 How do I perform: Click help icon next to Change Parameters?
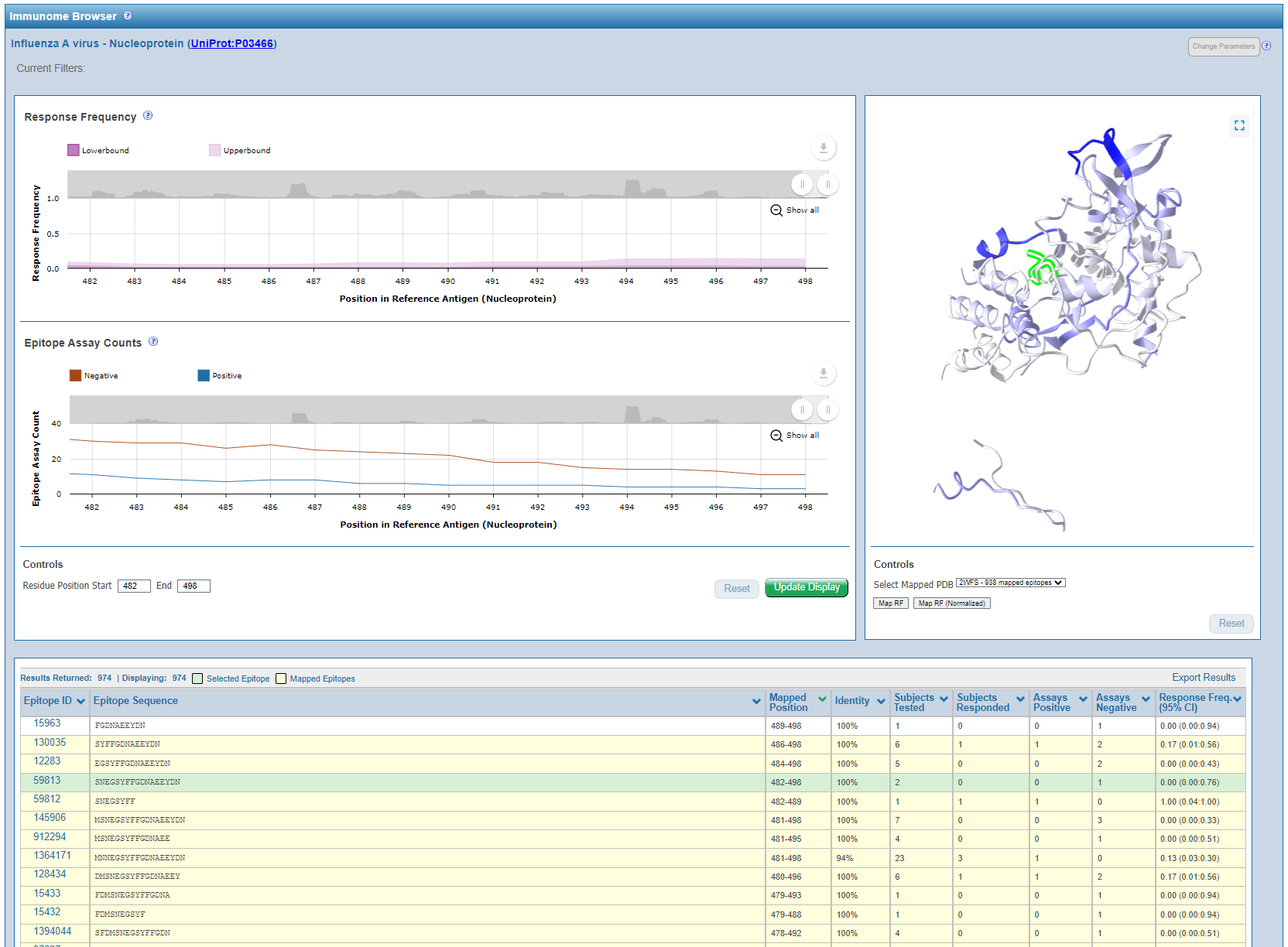pos(1266,46)
